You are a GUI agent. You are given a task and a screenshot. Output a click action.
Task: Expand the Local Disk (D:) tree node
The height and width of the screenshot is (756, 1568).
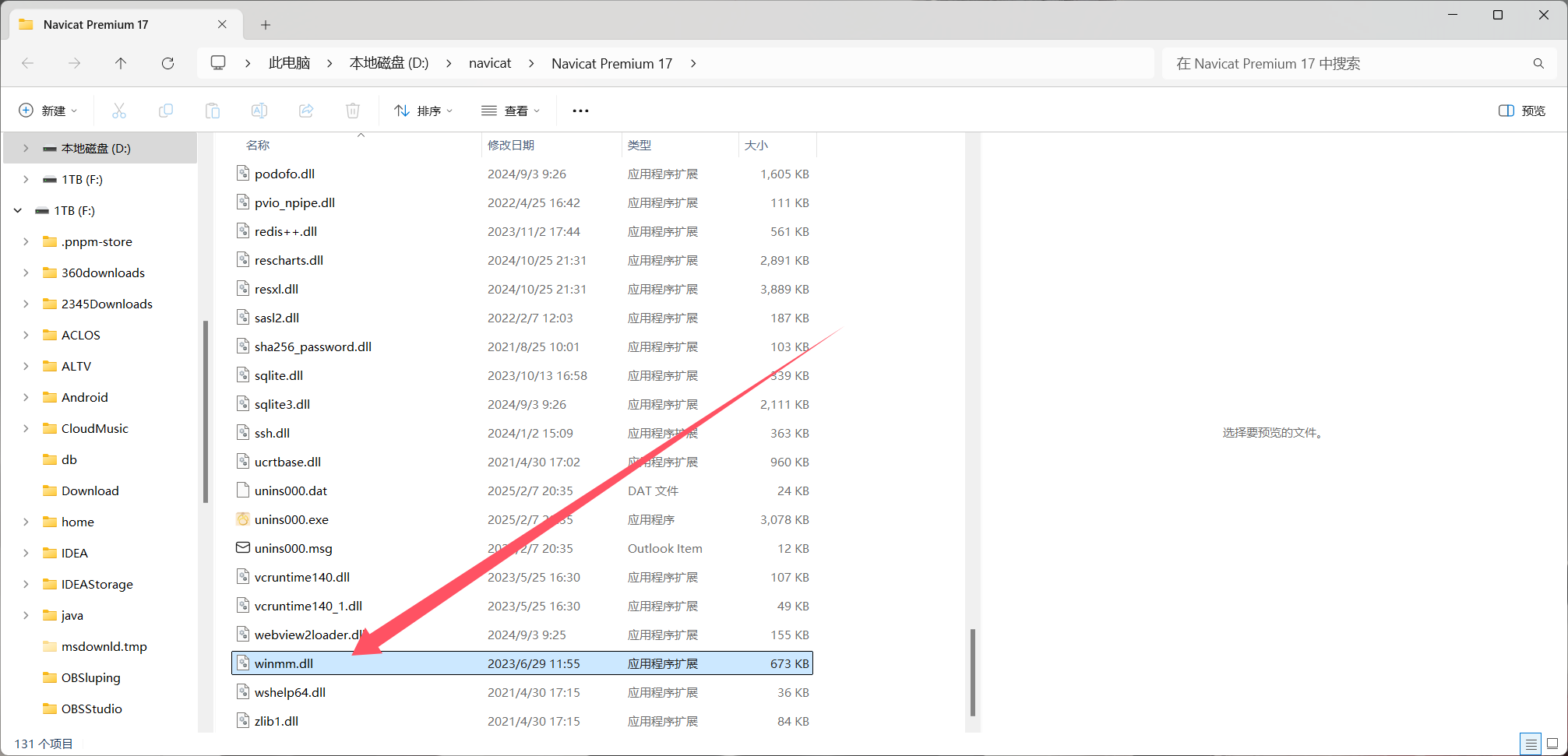click(26, 148)
